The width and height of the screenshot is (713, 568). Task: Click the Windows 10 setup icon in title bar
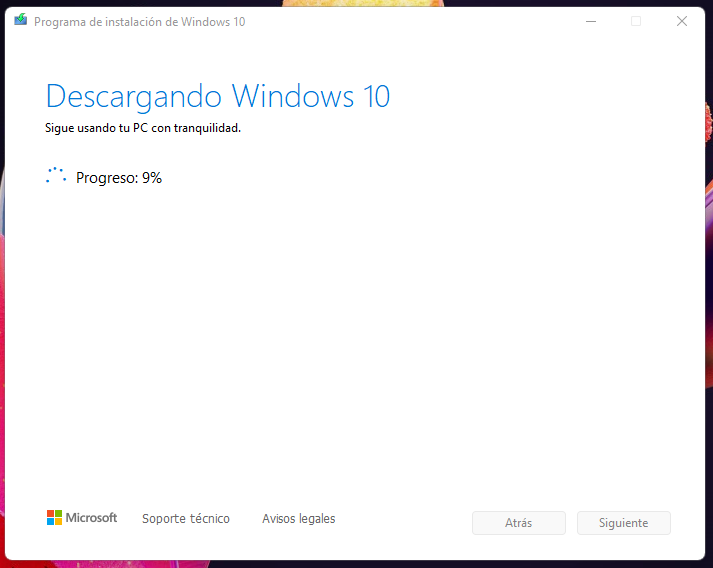pyautogui.click(x=20, y=20)
